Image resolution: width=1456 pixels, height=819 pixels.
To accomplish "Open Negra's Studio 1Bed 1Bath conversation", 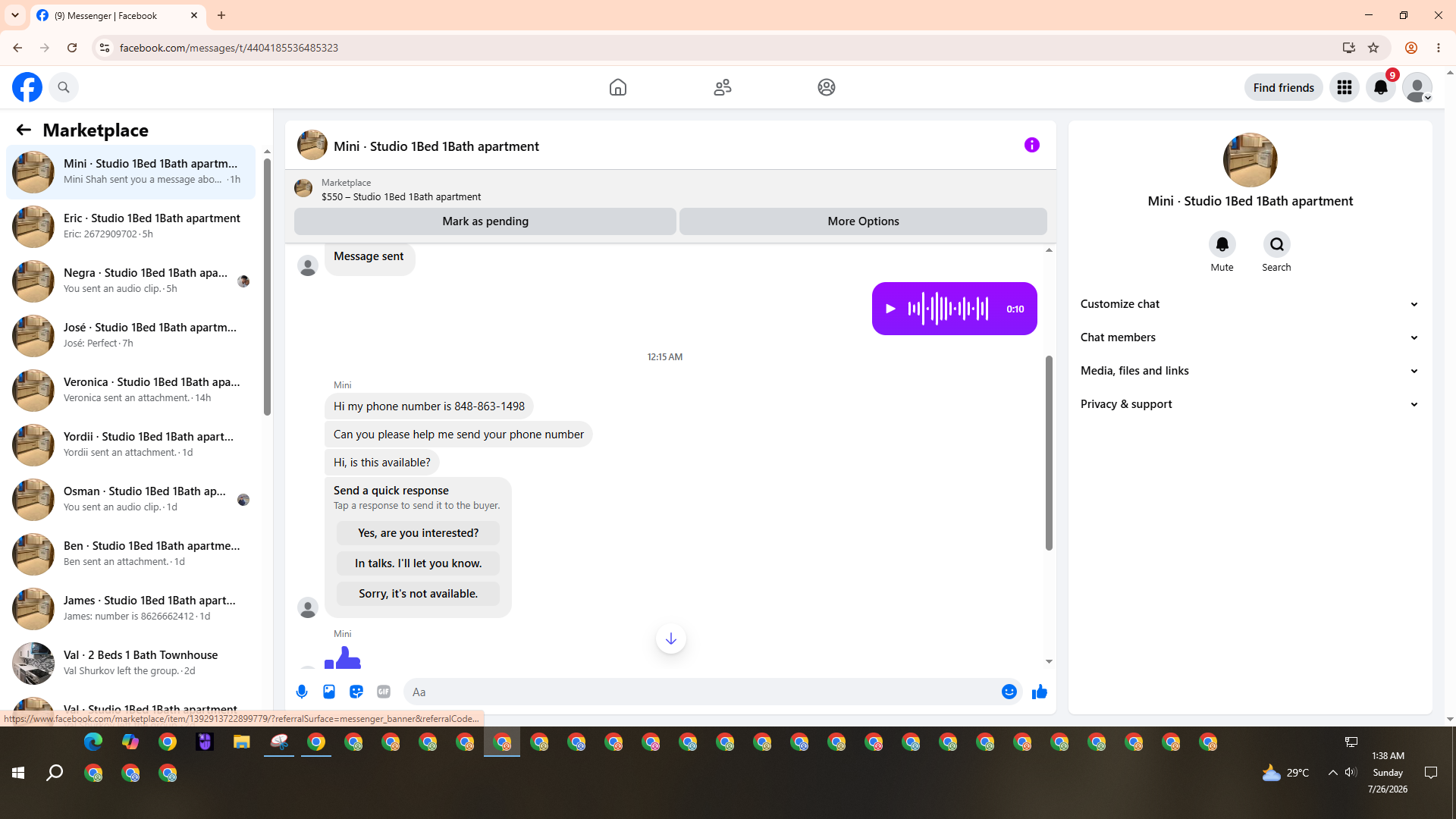I will 131,281.
